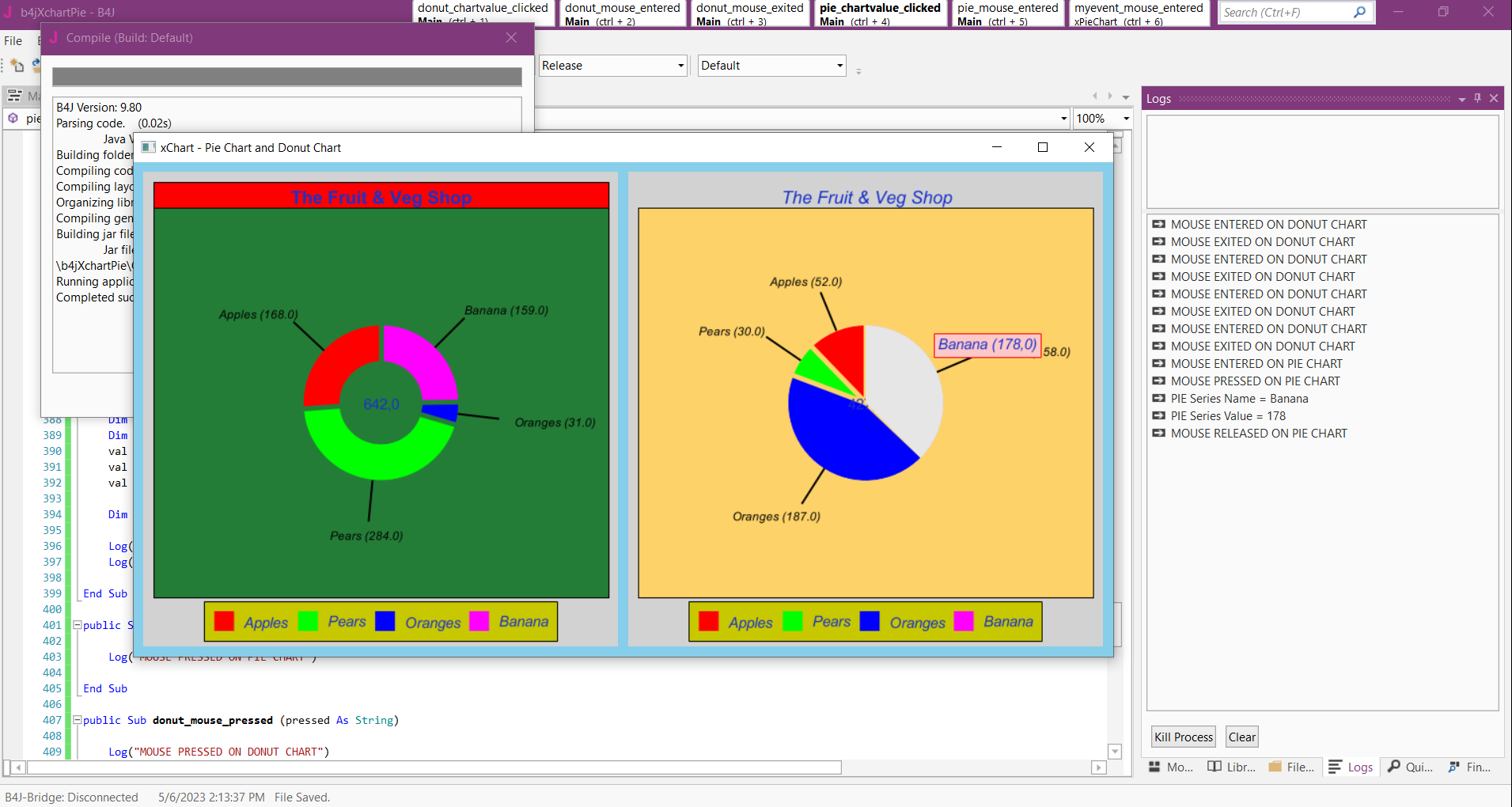
Task: Jump to donut_chartvalue_clicked bookmark
Action: point(483,13)
